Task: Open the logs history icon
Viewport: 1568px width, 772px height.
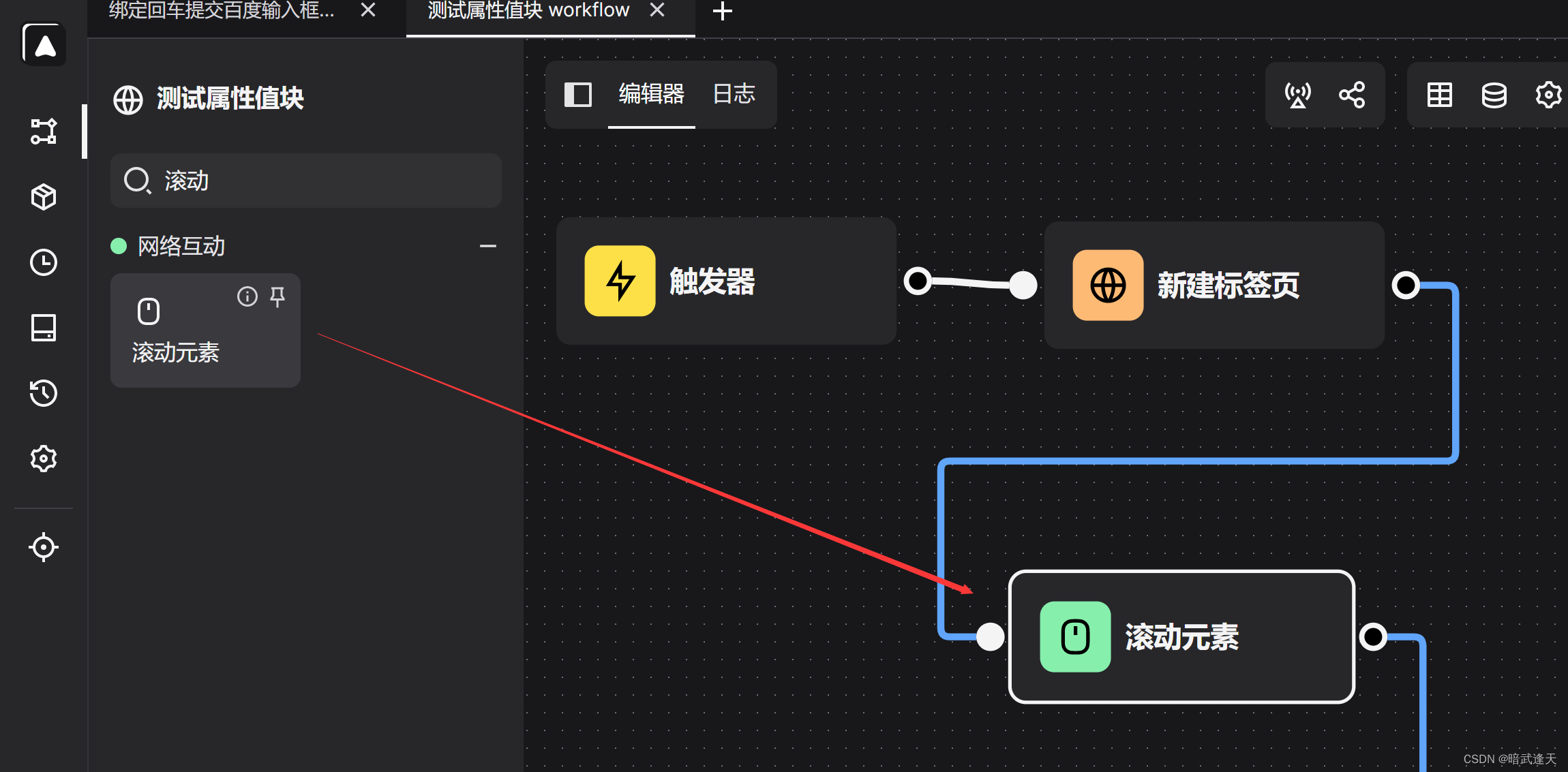Action: click(44, 393)
